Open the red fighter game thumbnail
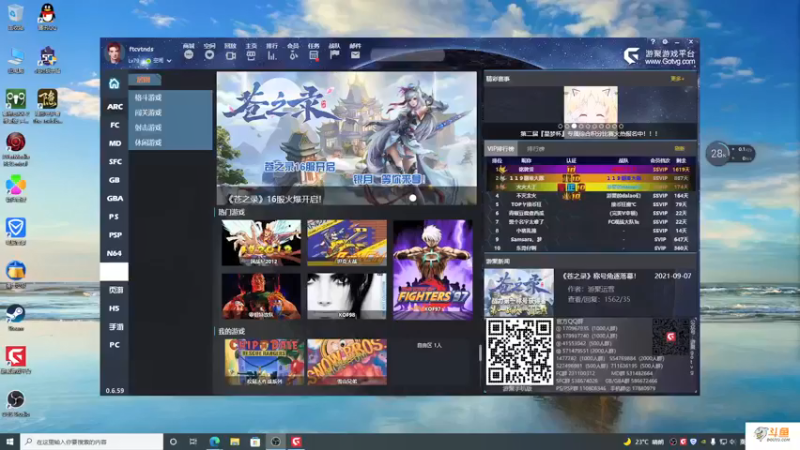Image resolution: width=800 pixels, height=450 pixels. 261,296
